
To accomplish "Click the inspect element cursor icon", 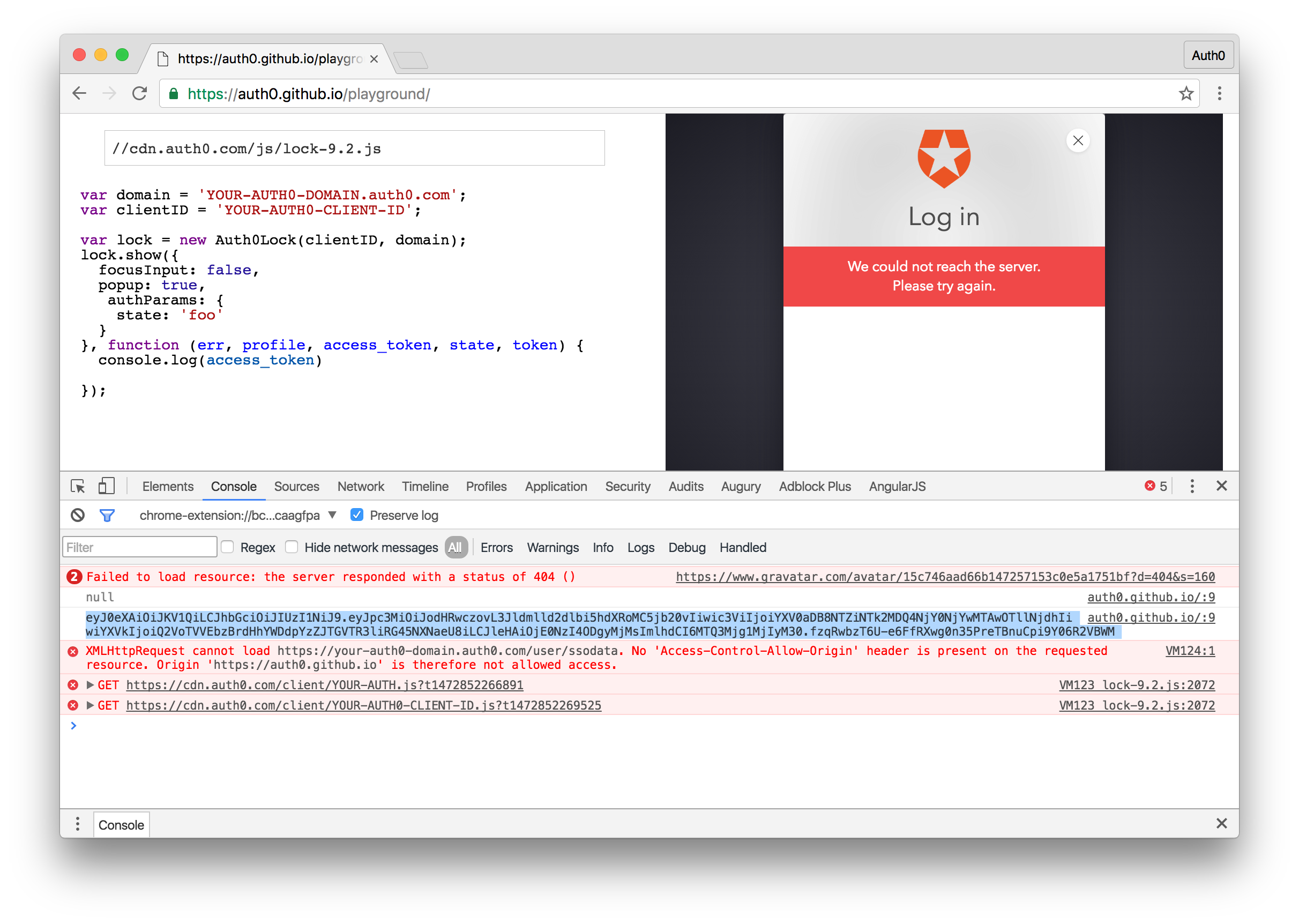I will [x=77, y=487].
